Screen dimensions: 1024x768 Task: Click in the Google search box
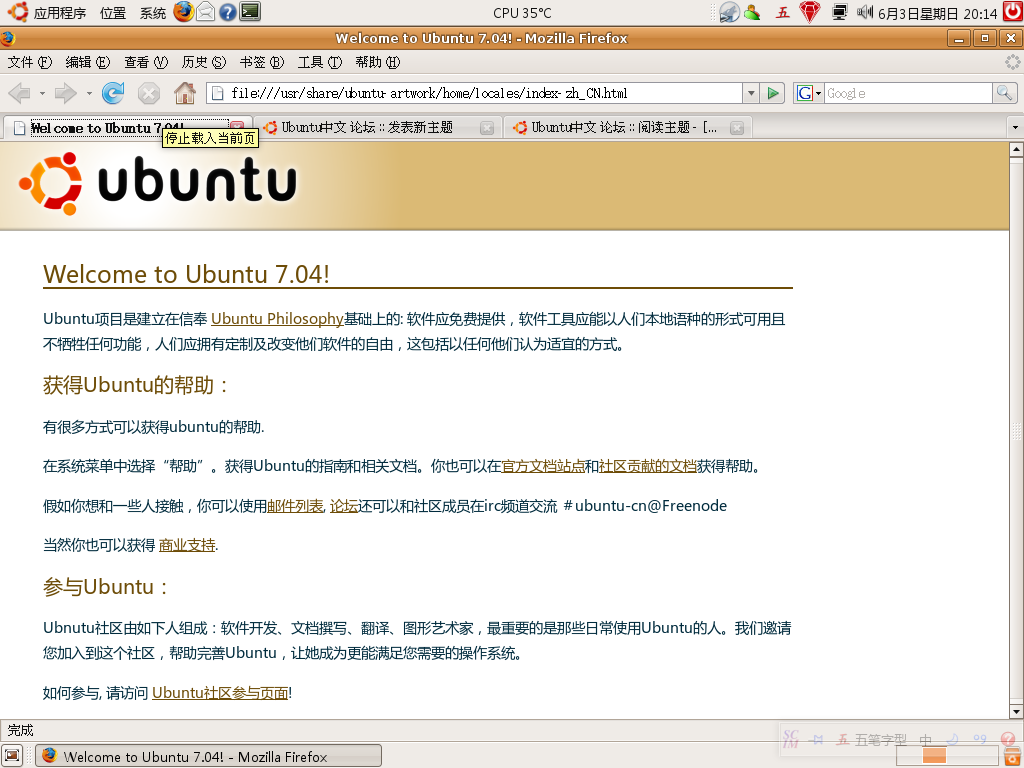(908, 93)
